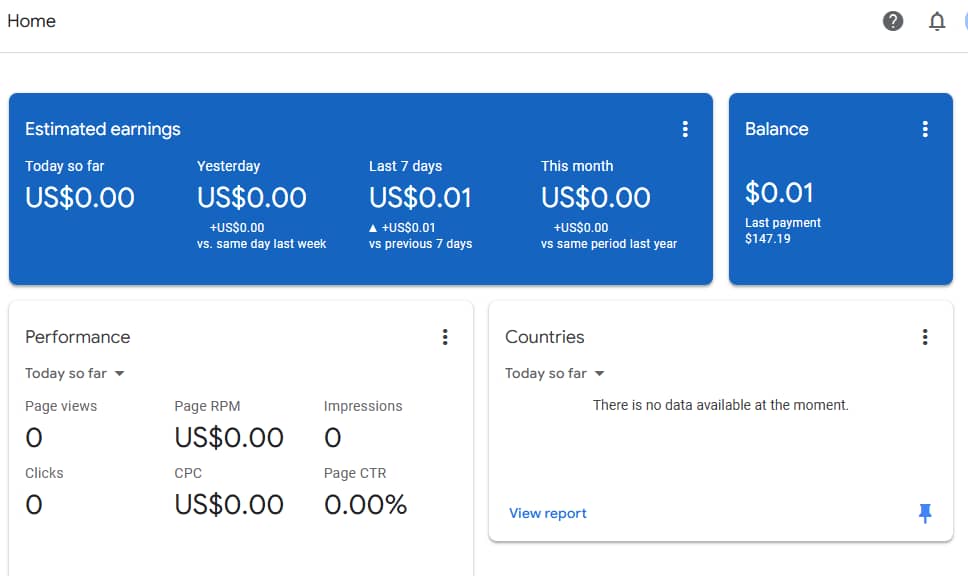Click This month earnings figure
Image resolution: width=968 pixels, height=576 pixels.
[x=595, y=197]
